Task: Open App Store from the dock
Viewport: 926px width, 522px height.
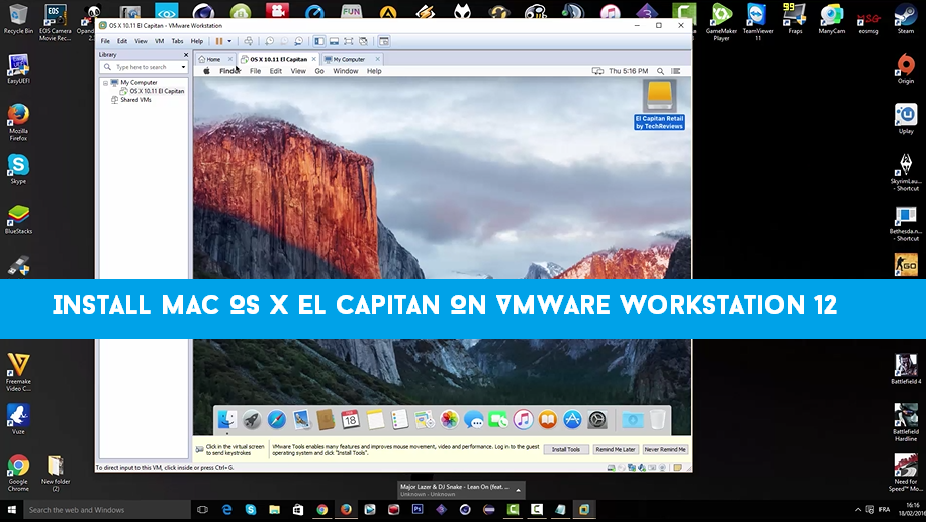Action: (572, 420)
